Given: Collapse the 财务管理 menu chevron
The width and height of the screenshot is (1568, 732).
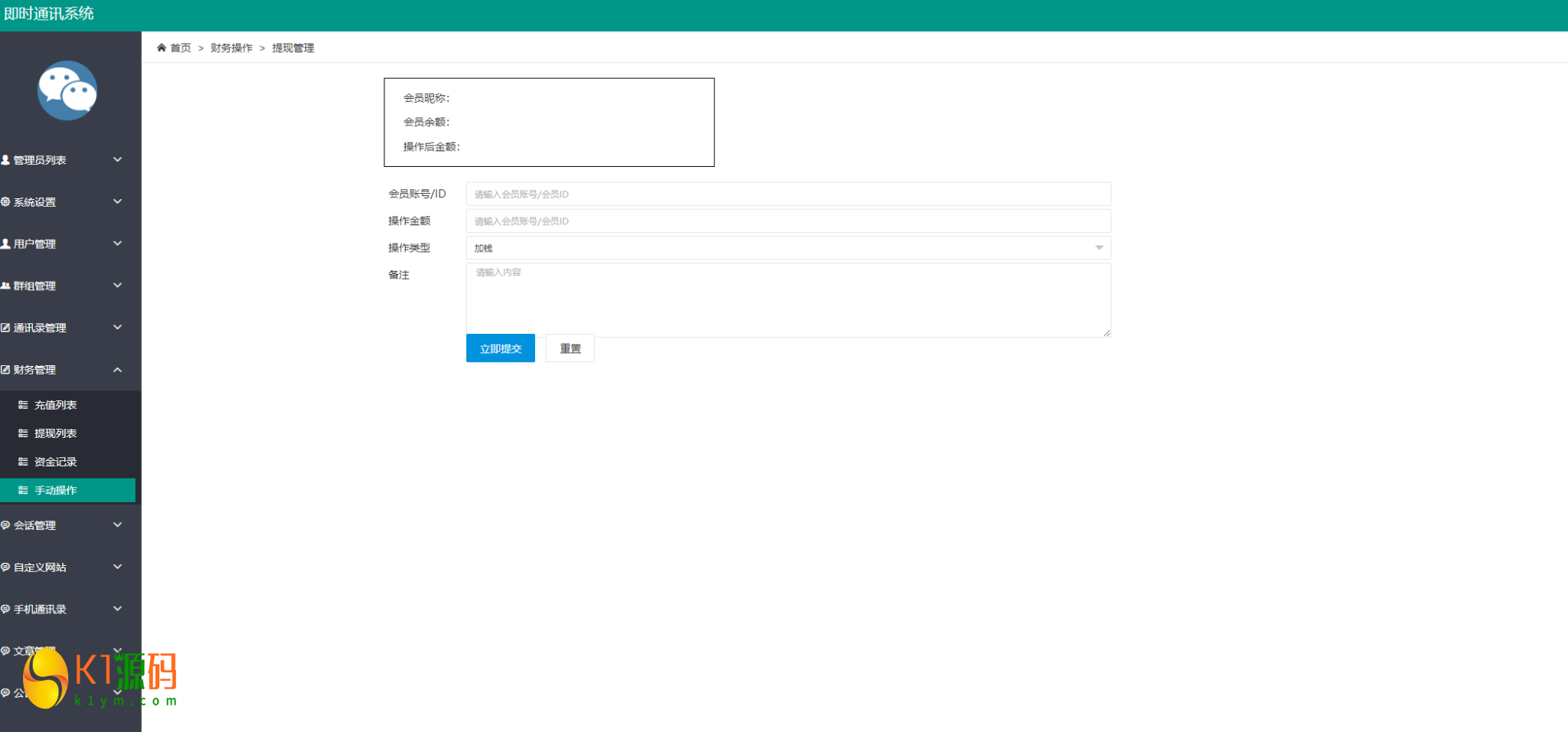Looking at the screenshot, I should [x=118, y=370].
